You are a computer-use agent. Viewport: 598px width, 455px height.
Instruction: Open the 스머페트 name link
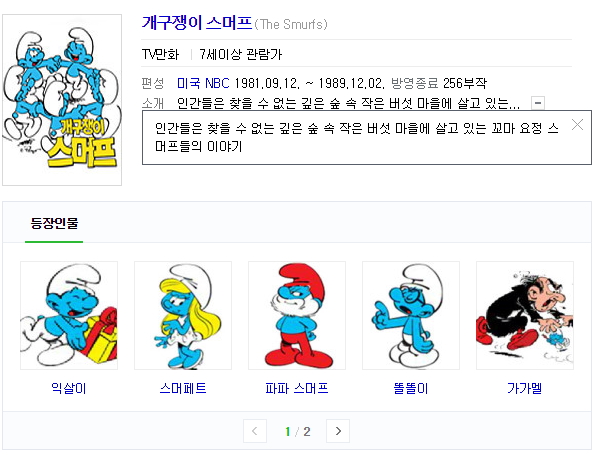pyautogui.click(x=183, y=388)
